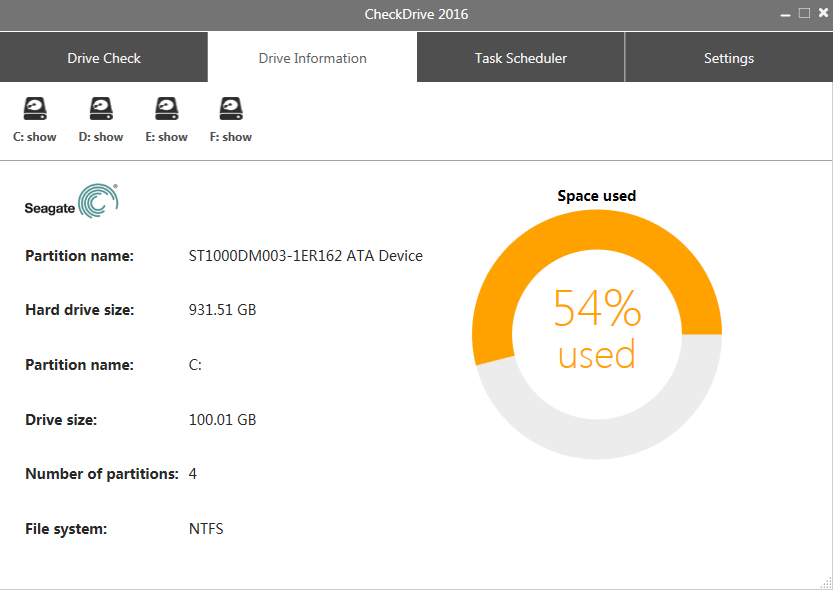Select the Drive Information tab
Viewport: 833px width, 590px height.
tap(312, 58)
